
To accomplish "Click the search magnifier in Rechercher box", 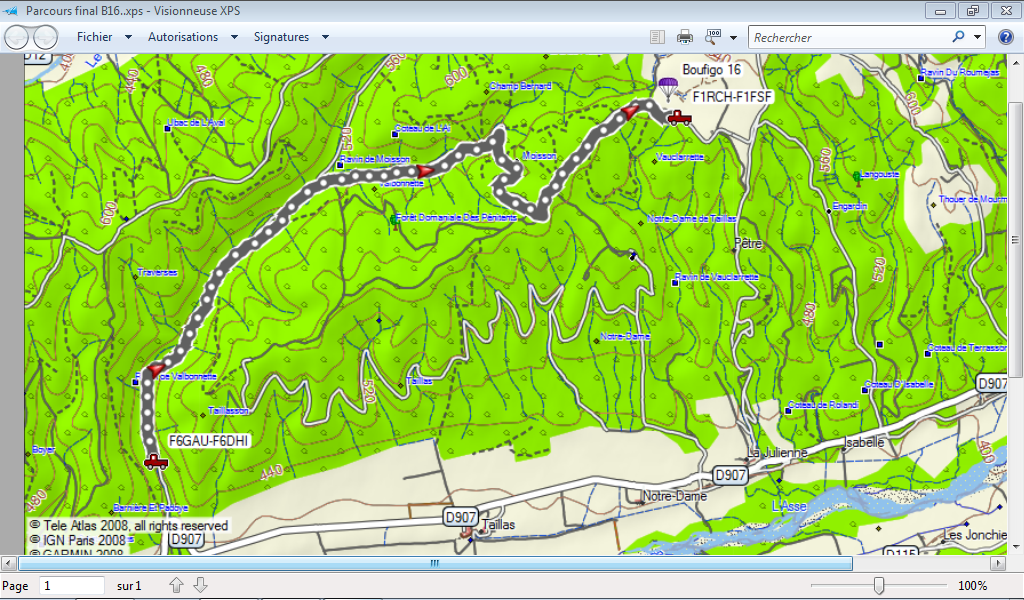I will (x=958, y=37).
